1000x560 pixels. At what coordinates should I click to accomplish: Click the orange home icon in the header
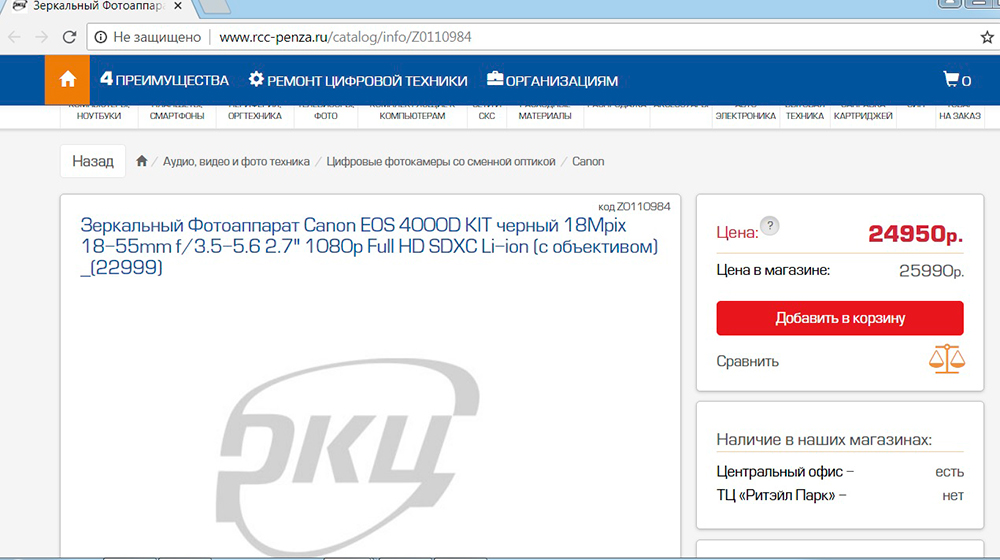[68, 80]
